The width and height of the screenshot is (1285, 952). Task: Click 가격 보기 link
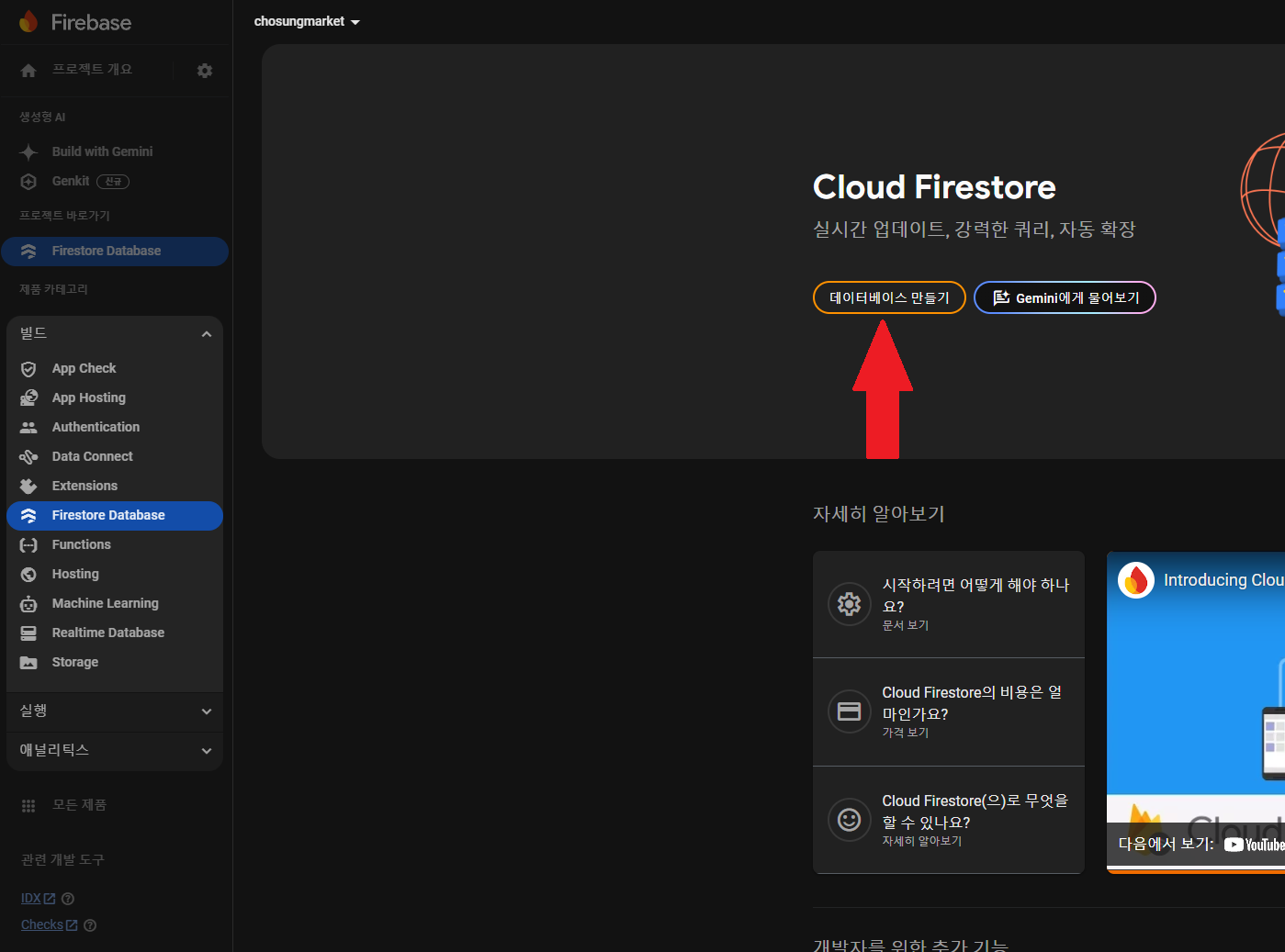point(906,733)
